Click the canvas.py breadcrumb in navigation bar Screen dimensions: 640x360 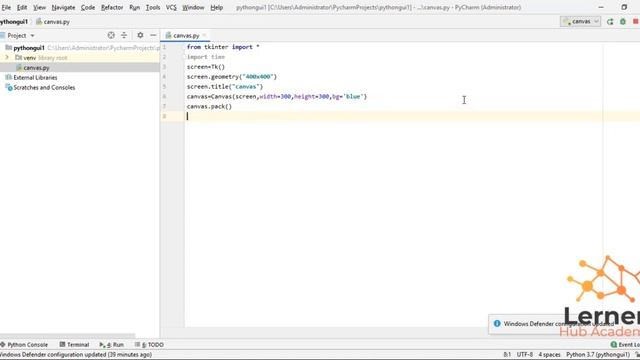pos(53,22)
